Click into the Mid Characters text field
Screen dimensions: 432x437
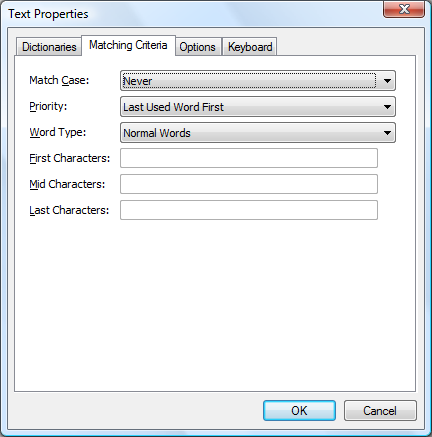pos(249,184)
